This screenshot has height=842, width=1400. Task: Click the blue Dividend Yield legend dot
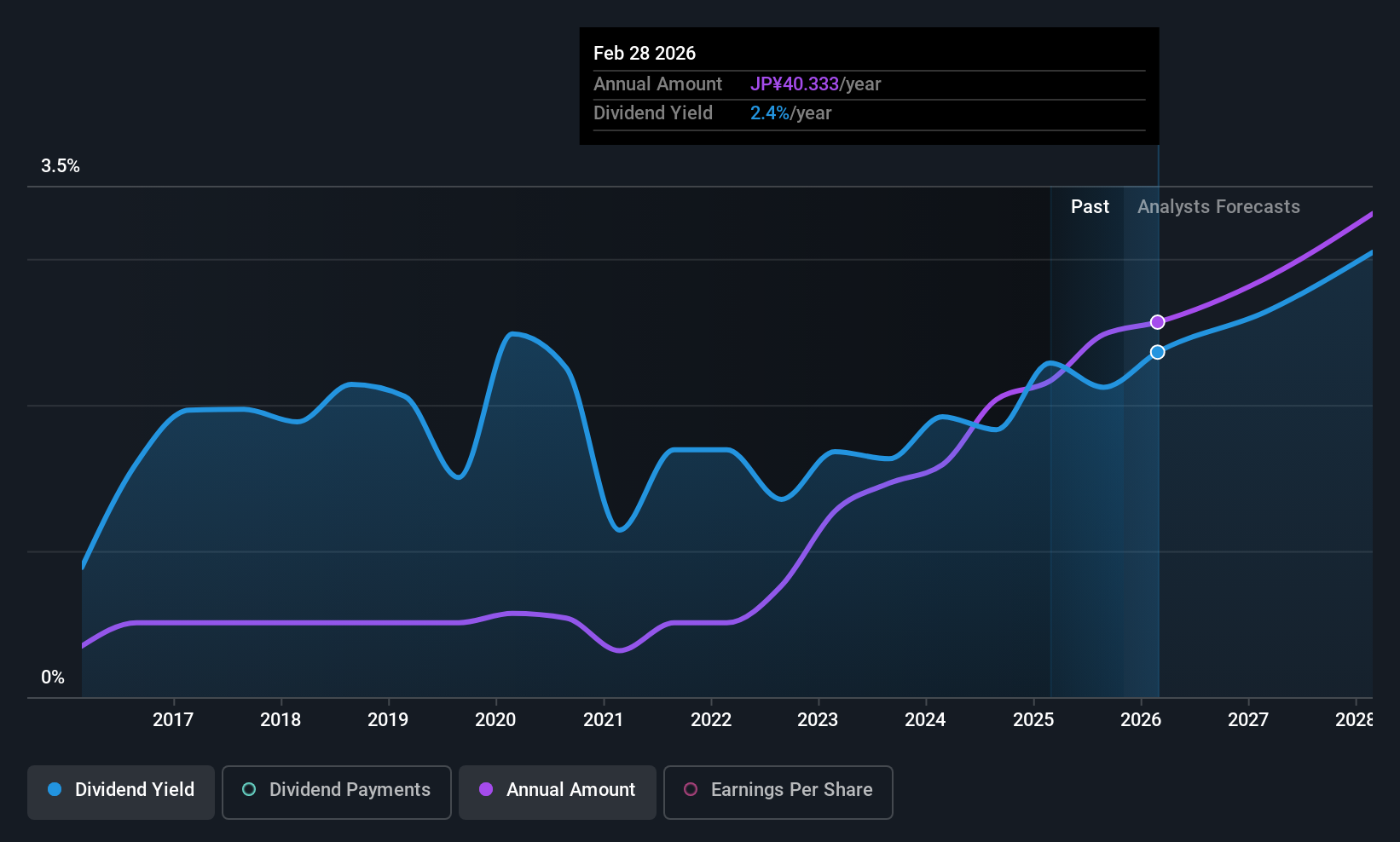[55, 789]
